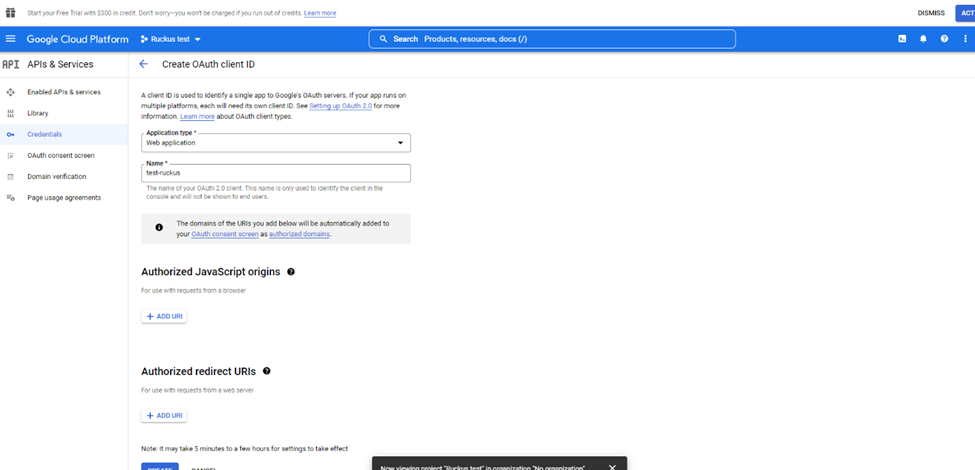Open Enabled APIs & services page

64,92
